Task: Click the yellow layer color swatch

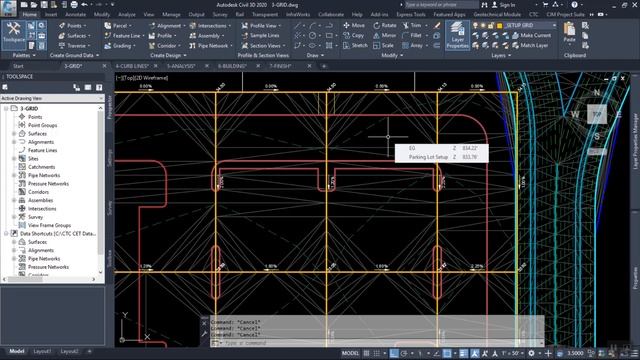Action: pos(499,25)
